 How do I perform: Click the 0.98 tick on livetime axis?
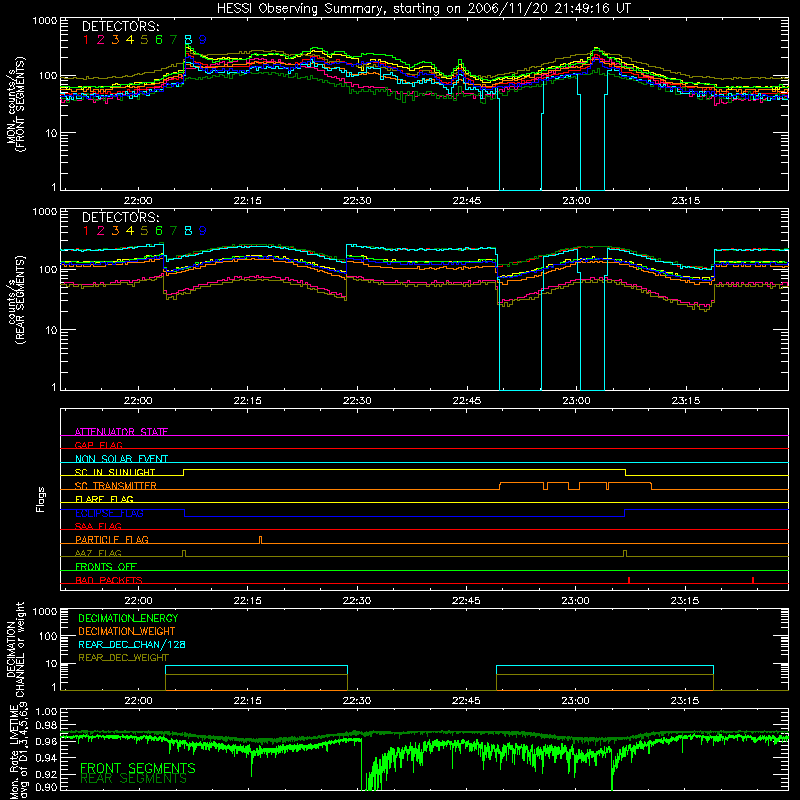[x=47, y=725]
